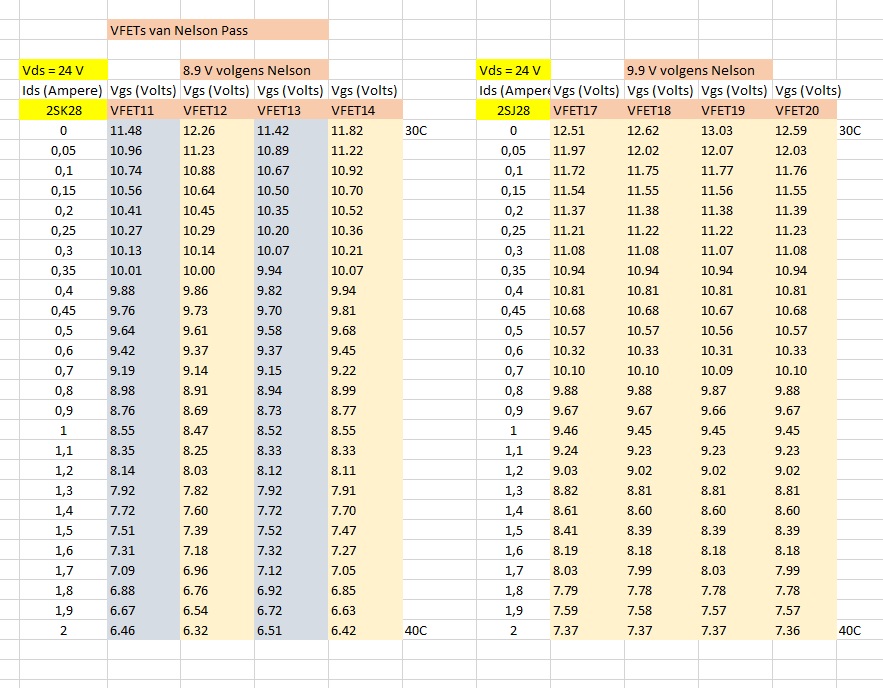
Task: Click the 'Vds = 24 V' cell above 2SJ28
Action: 513,70
